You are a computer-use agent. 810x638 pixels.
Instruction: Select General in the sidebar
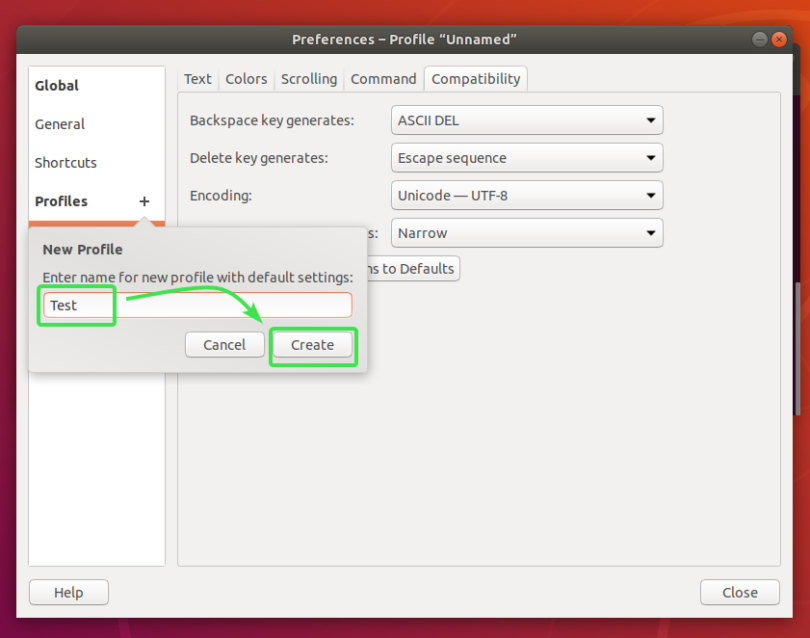point(59,124)
